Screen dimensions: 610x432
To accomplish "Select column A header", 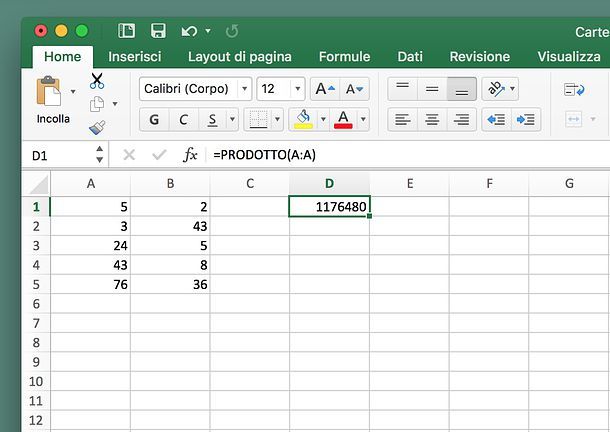I will (x=91, y=184).
